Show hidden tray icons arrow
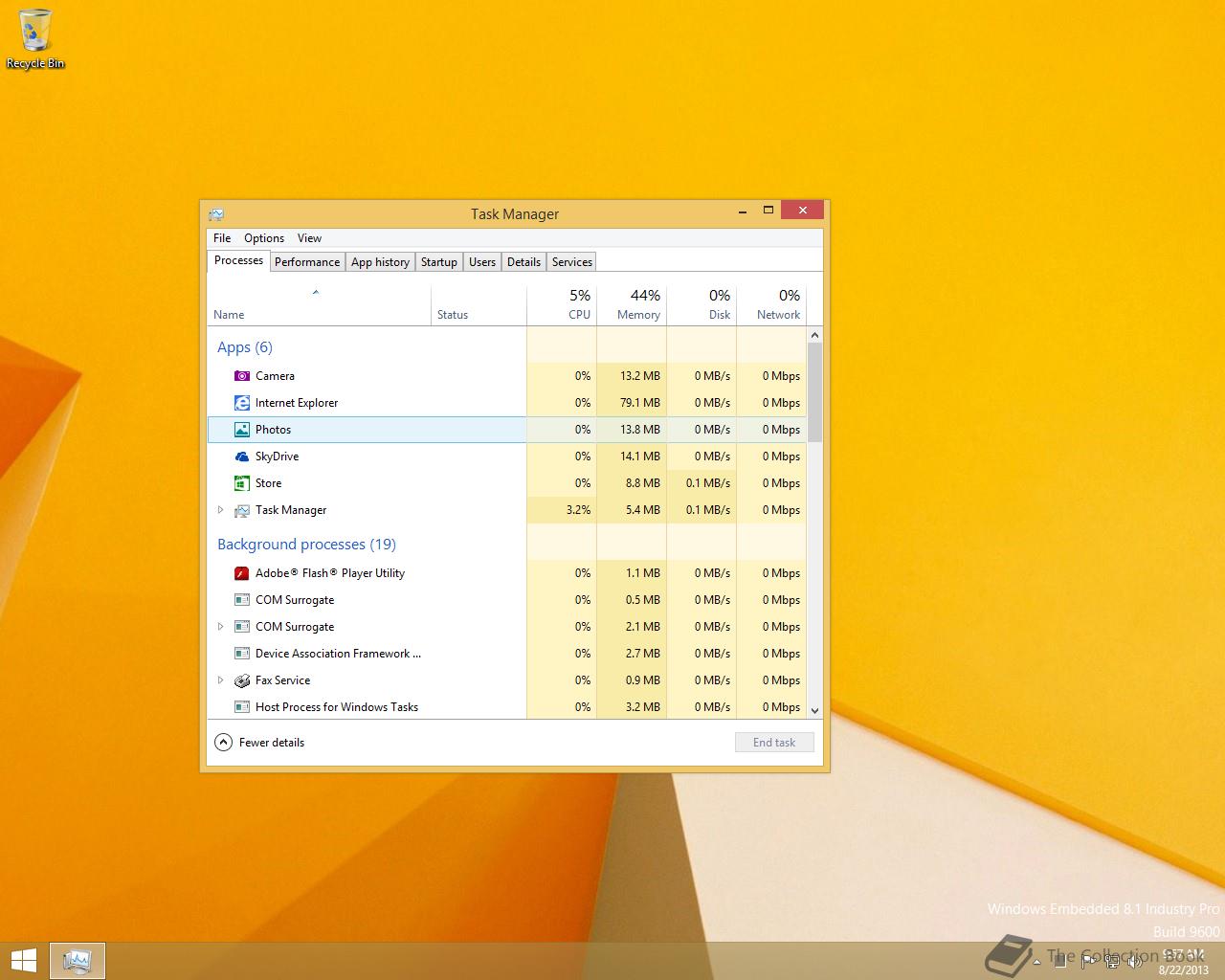Image resolution: width=1225 pixels, height=980 pixels. (1037, 962)
